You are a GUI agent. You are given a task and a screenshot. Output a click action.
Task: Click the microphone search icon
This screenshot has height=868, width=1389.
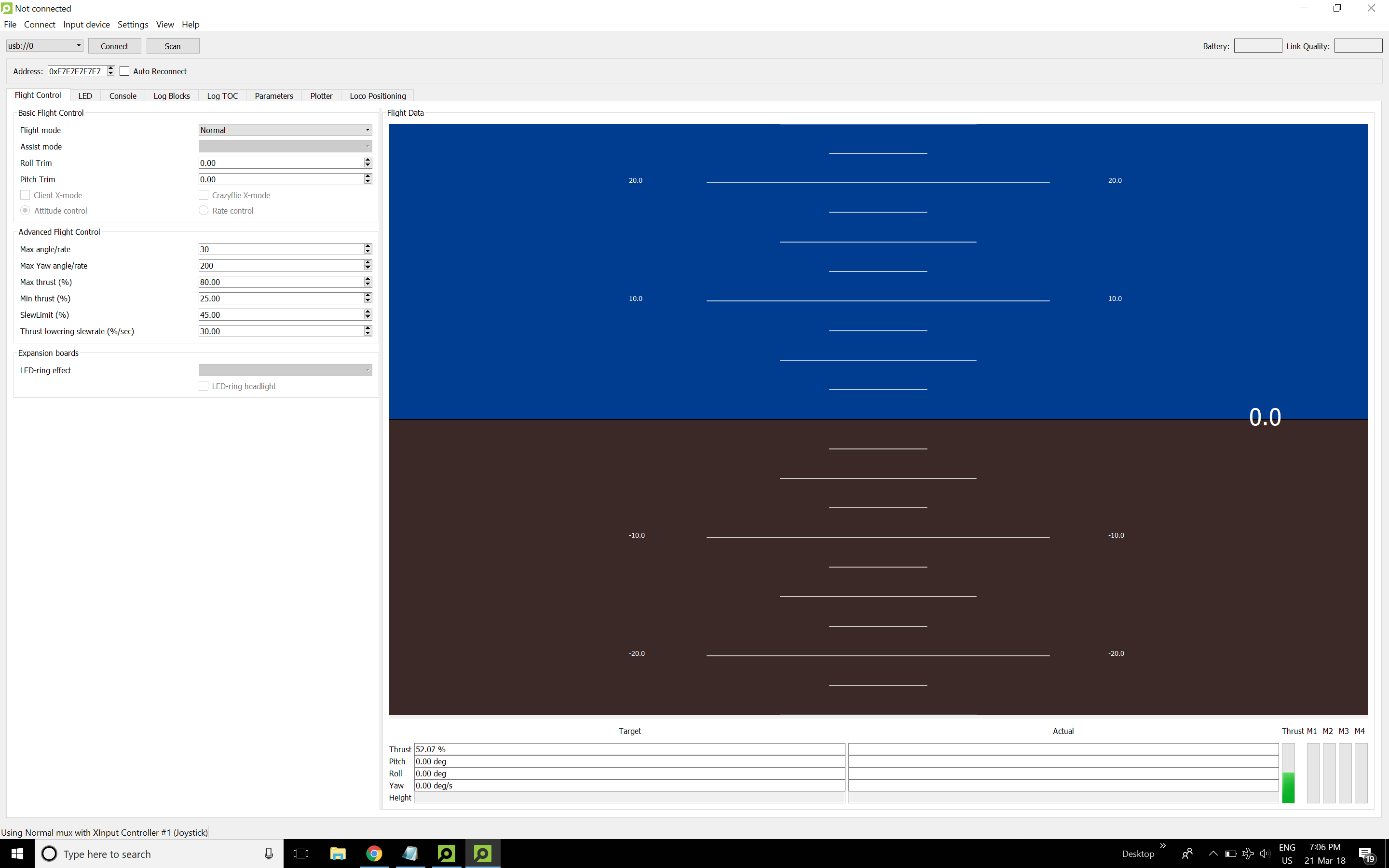pyautogui.click(x=269, y=854)
